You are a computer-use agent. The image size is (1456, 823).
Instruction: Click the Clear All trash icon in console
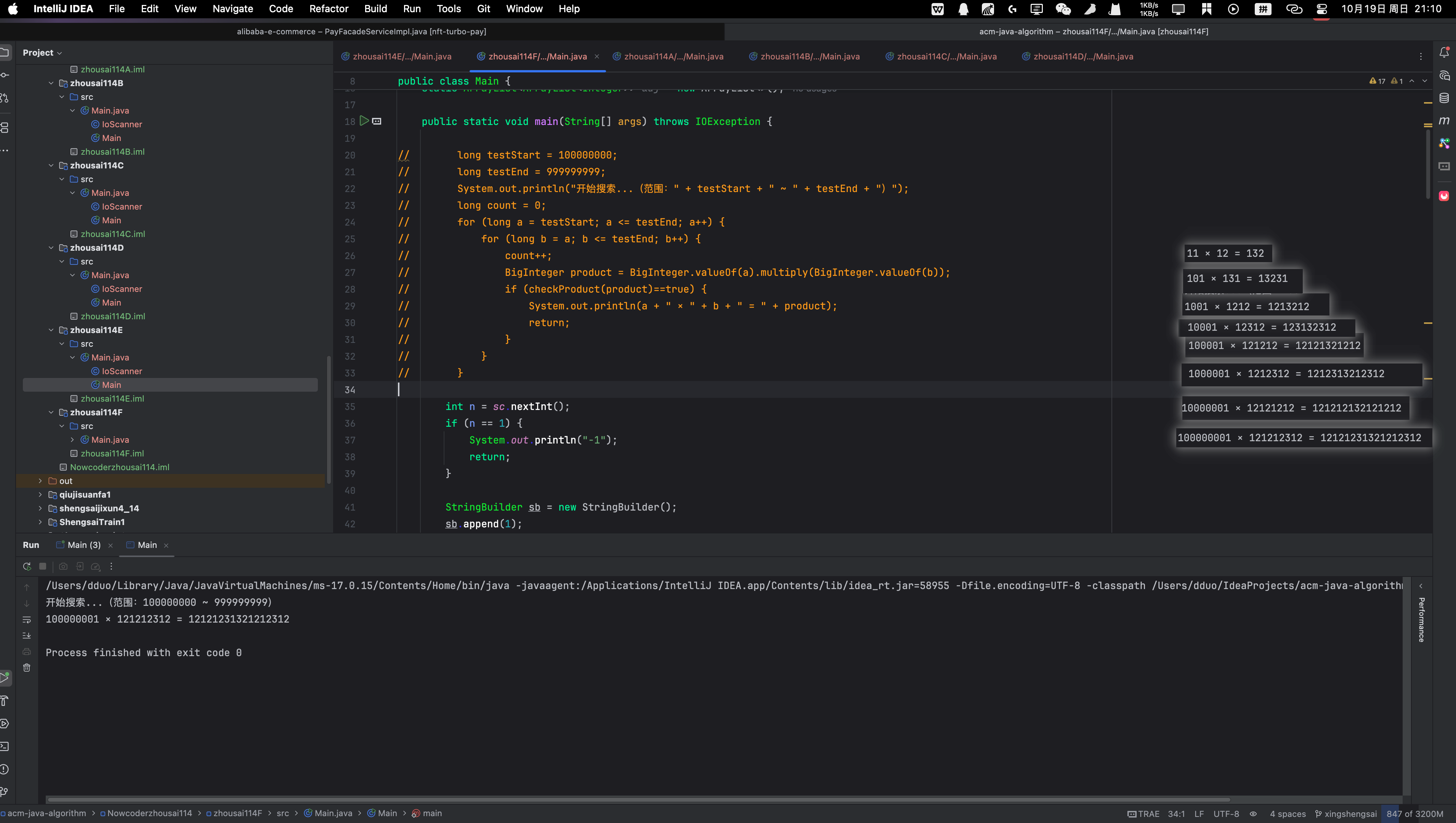(x=27, y=668)
